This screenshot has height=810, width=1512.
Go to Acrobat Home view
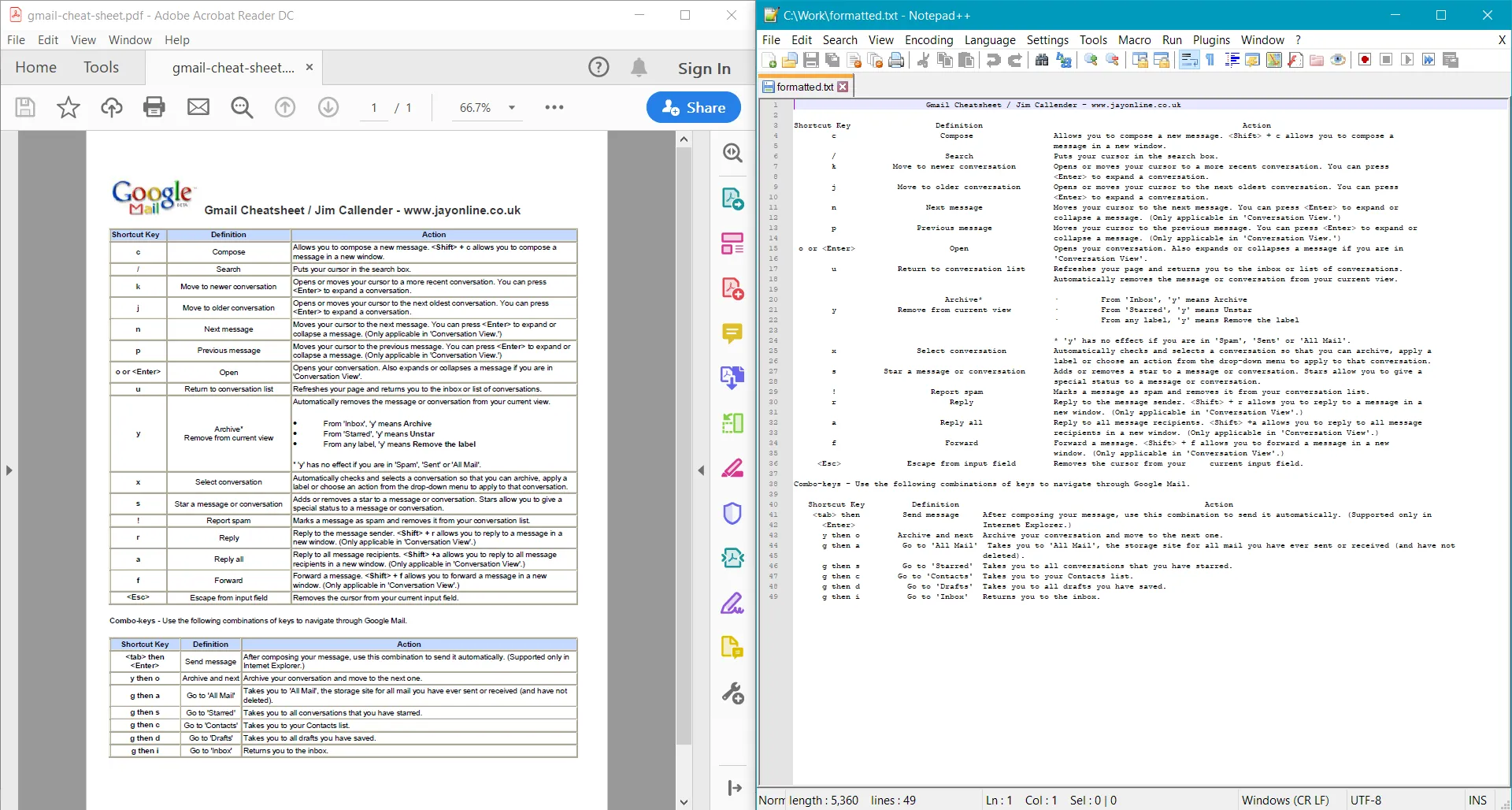click(35, 68)
